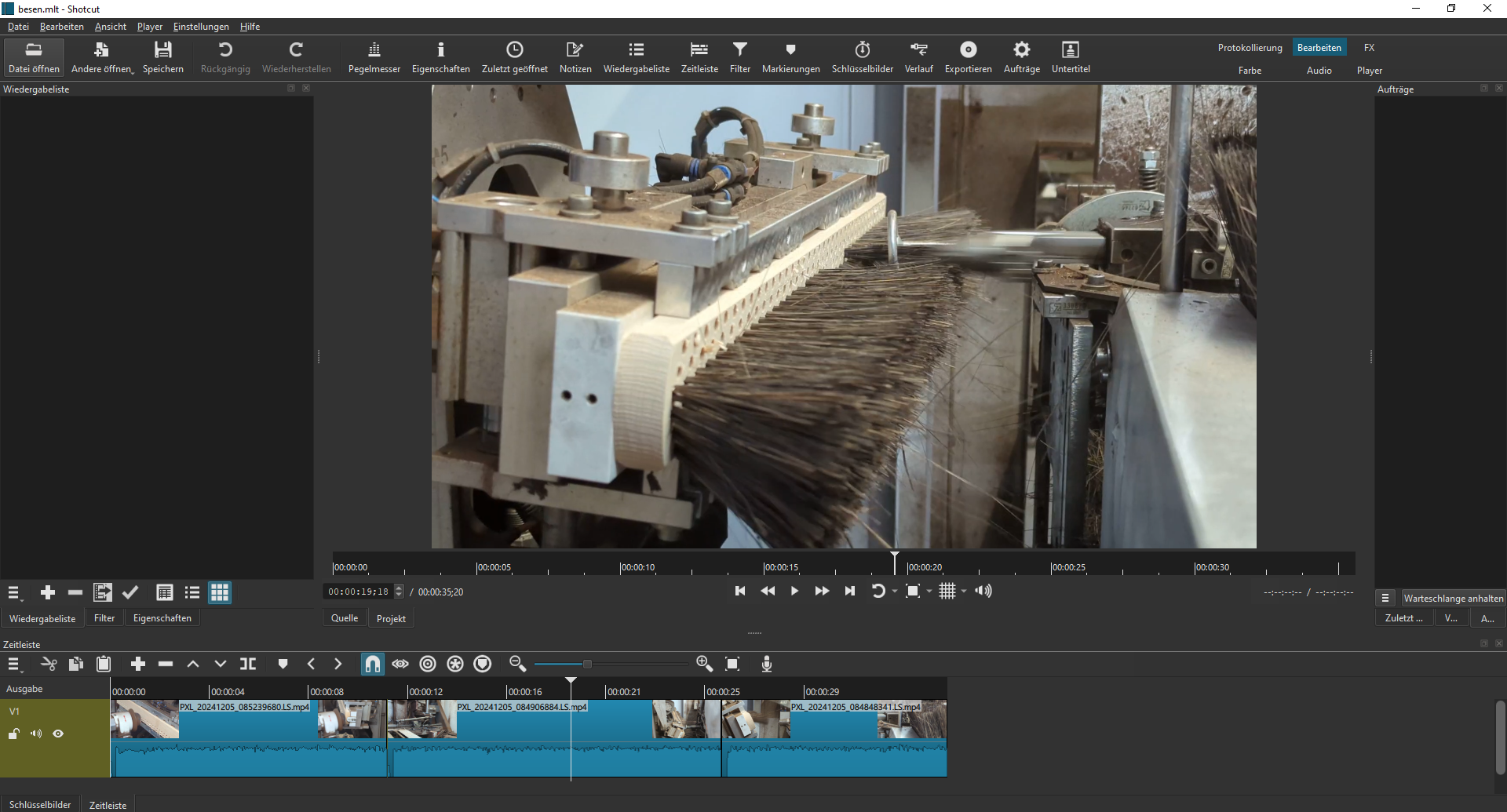Viewport: 1507px width, 812px height.
Task: Click the Exportieren export icon
Action: point(968,57)
